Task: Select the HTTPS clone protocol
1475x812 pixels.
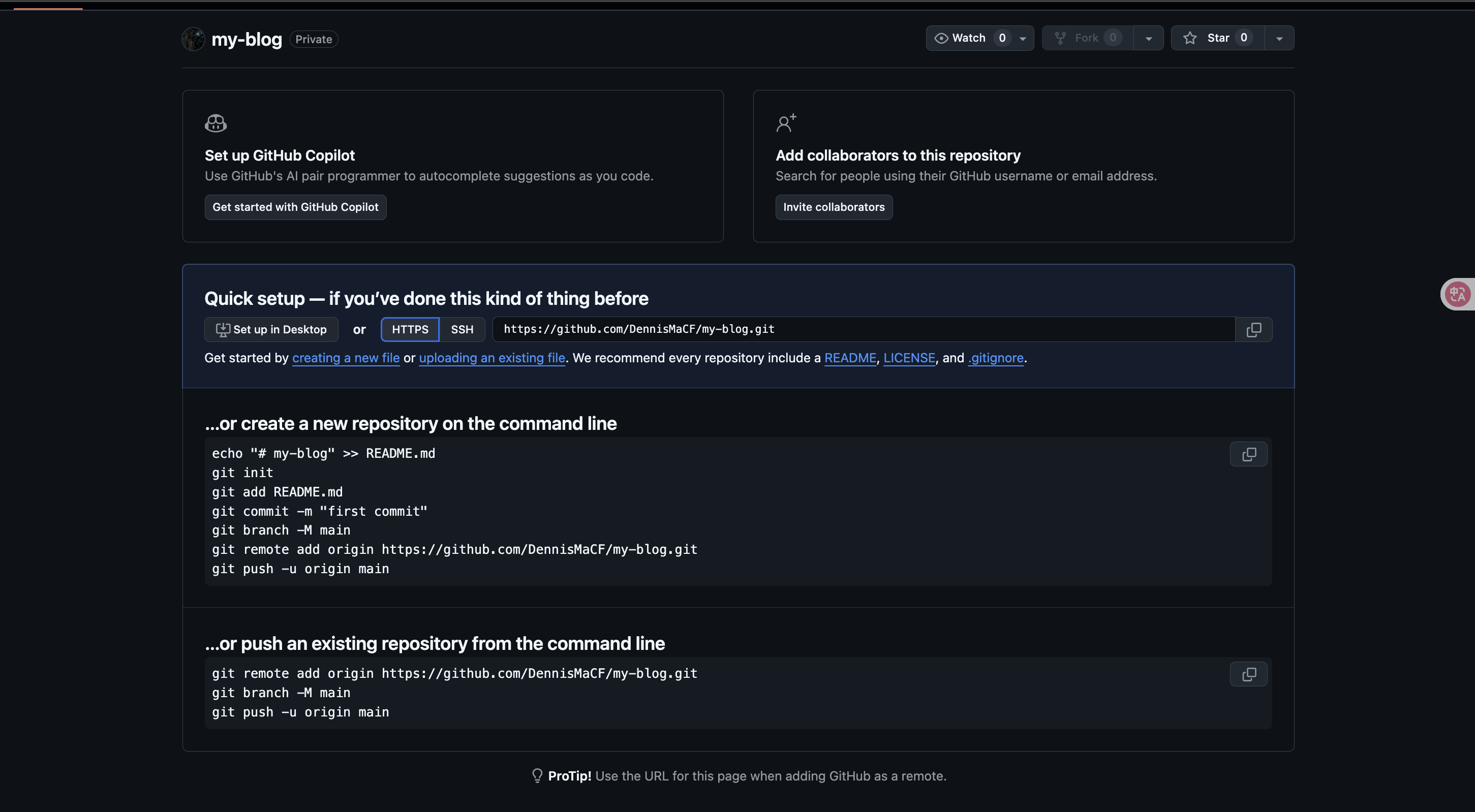Action: click(x=410, y=329)
